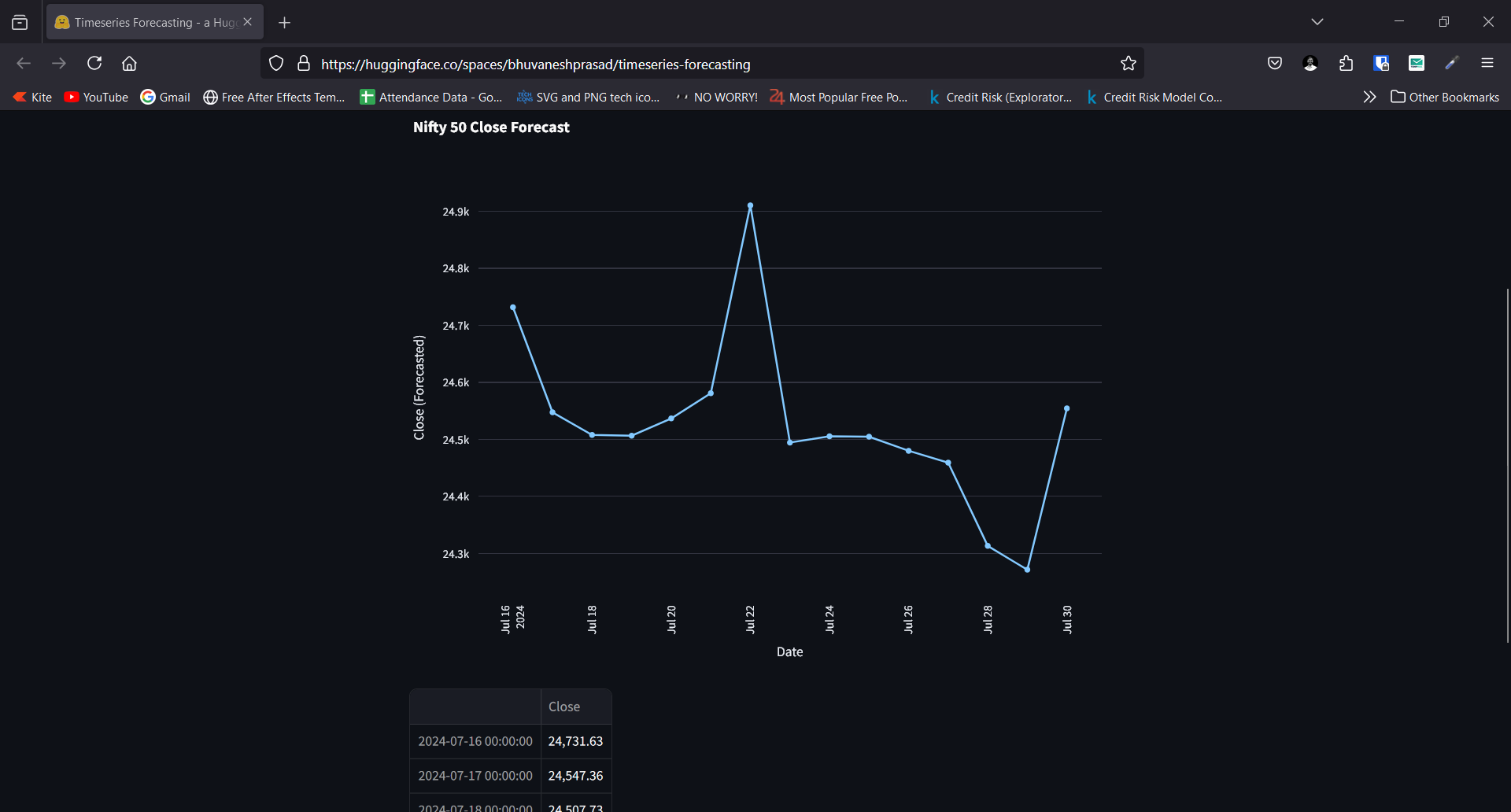1511x812 pixels.
Task: Click the page vertical scrollbar
Action: pyautogui.click(x=1507, y=464)
